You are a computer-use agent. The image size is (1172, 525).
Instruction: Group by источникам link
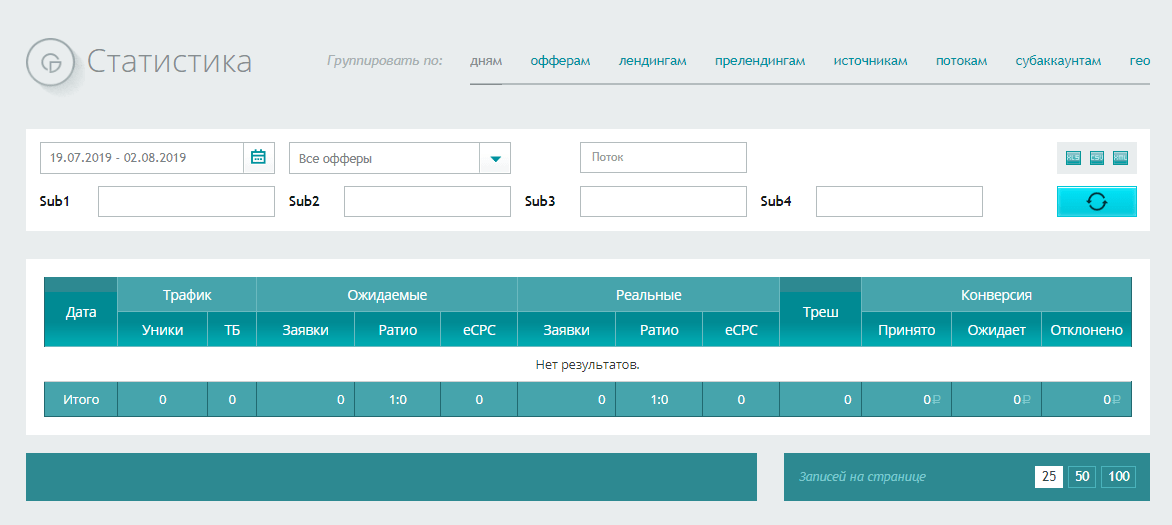point(870,61)
